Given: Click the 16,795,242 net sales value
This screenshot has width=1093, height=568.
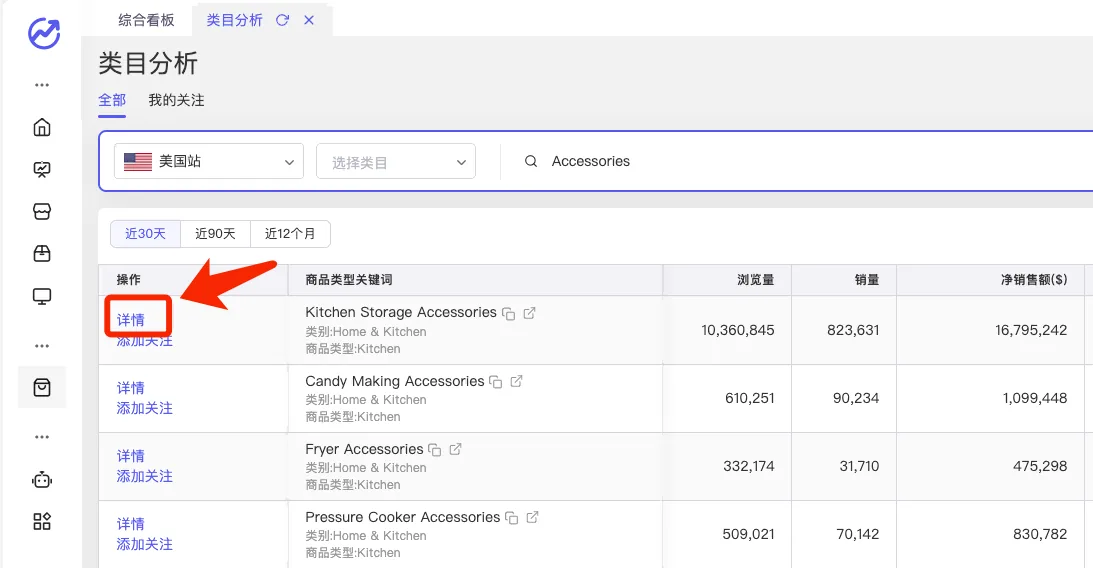Looking at the screenshot, I should coord(1031,330).
